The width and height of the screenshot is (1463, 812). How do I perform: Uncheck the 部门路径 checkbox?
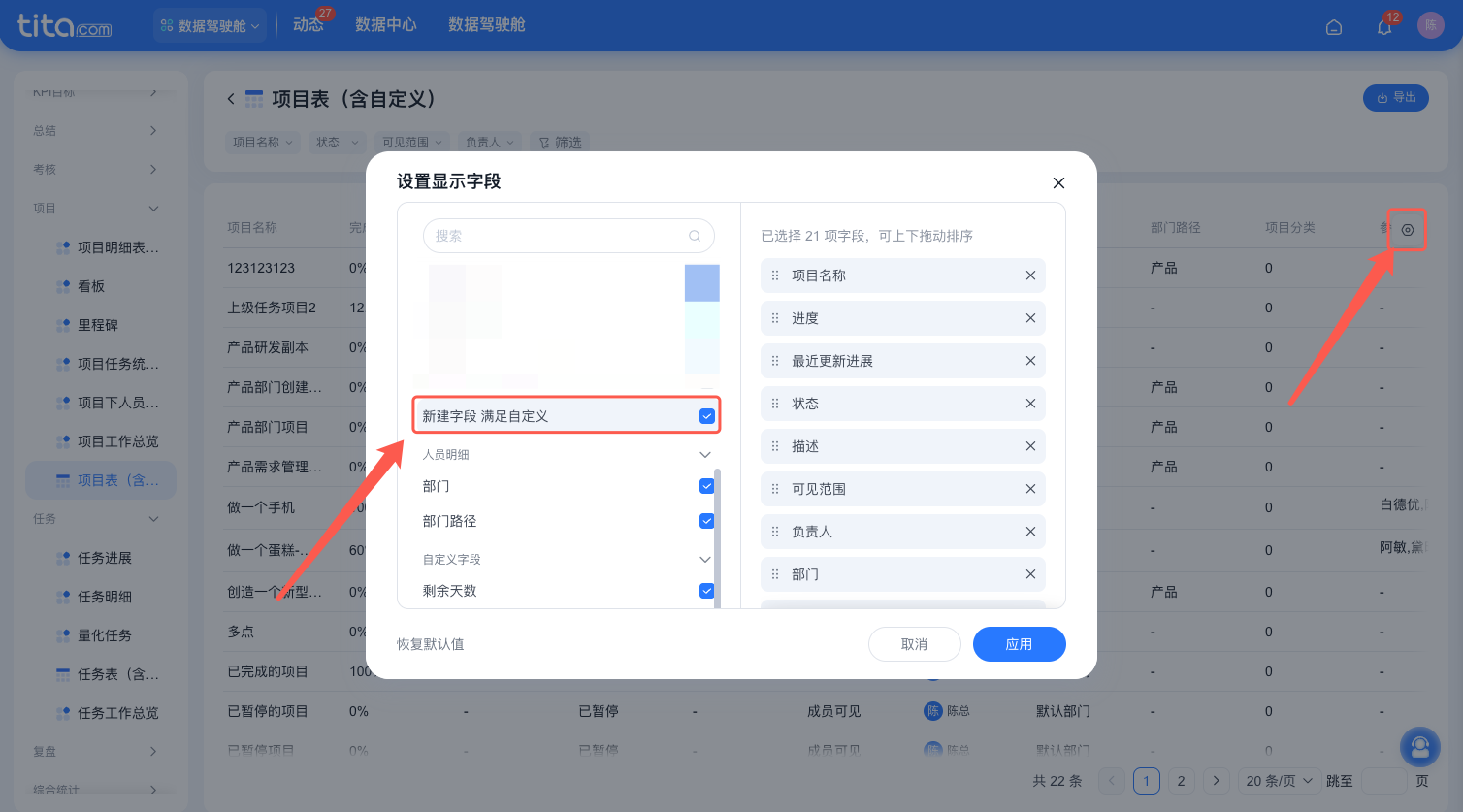point(706,521)
